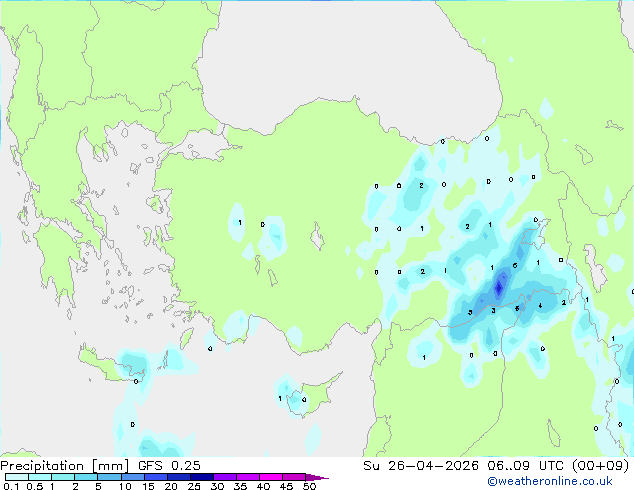Click the 40–45 mm magenta legend swatch
The height and width of the screenshot is (490, 634).
point(271,477)
